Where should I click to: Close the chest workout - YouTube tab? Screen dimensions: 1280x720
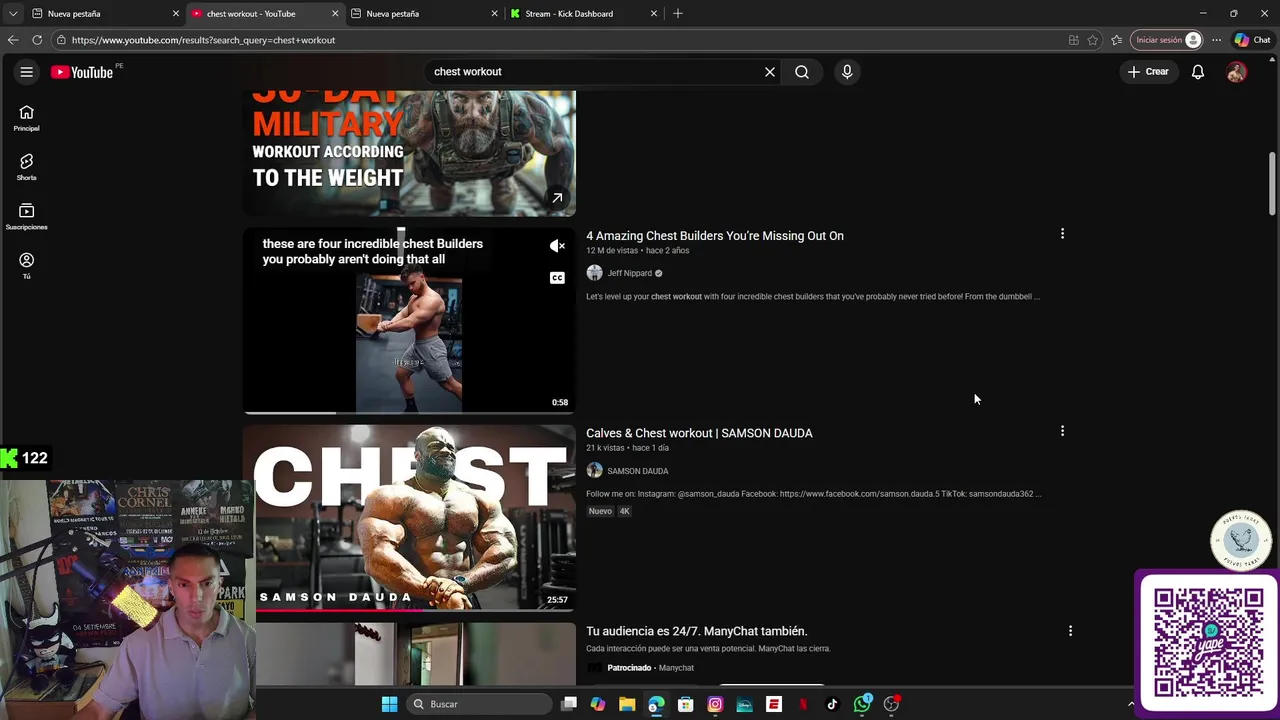(335, 14)
